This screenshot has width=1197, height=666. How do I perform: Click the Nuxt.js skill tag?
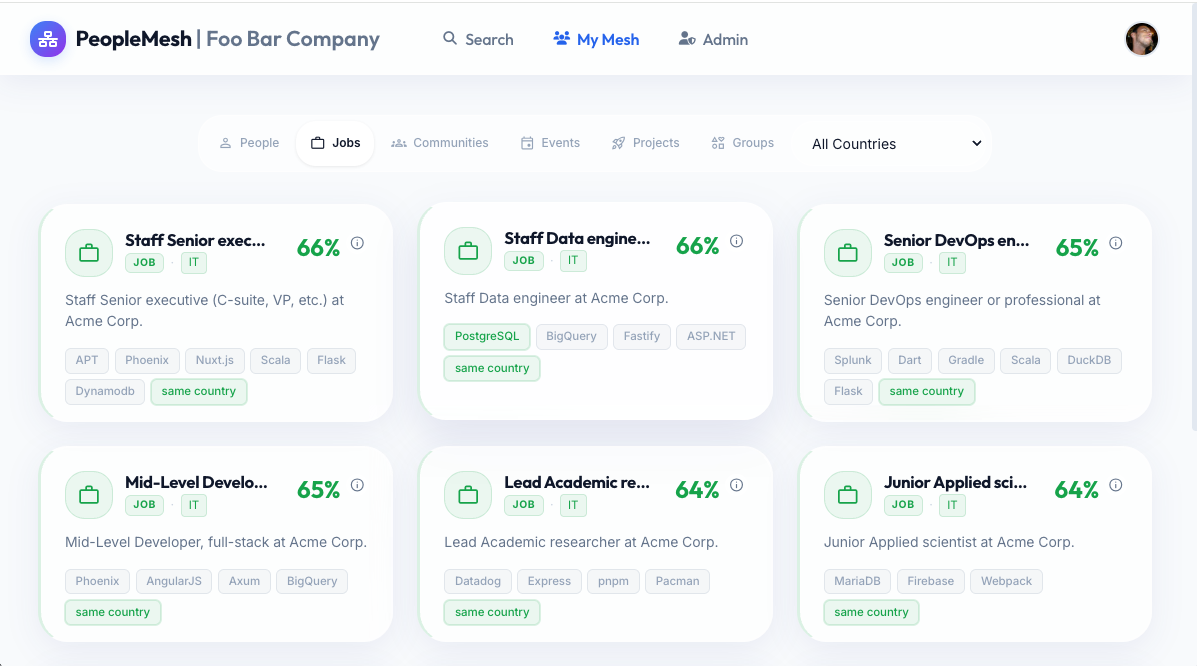(x=215, y=360)
